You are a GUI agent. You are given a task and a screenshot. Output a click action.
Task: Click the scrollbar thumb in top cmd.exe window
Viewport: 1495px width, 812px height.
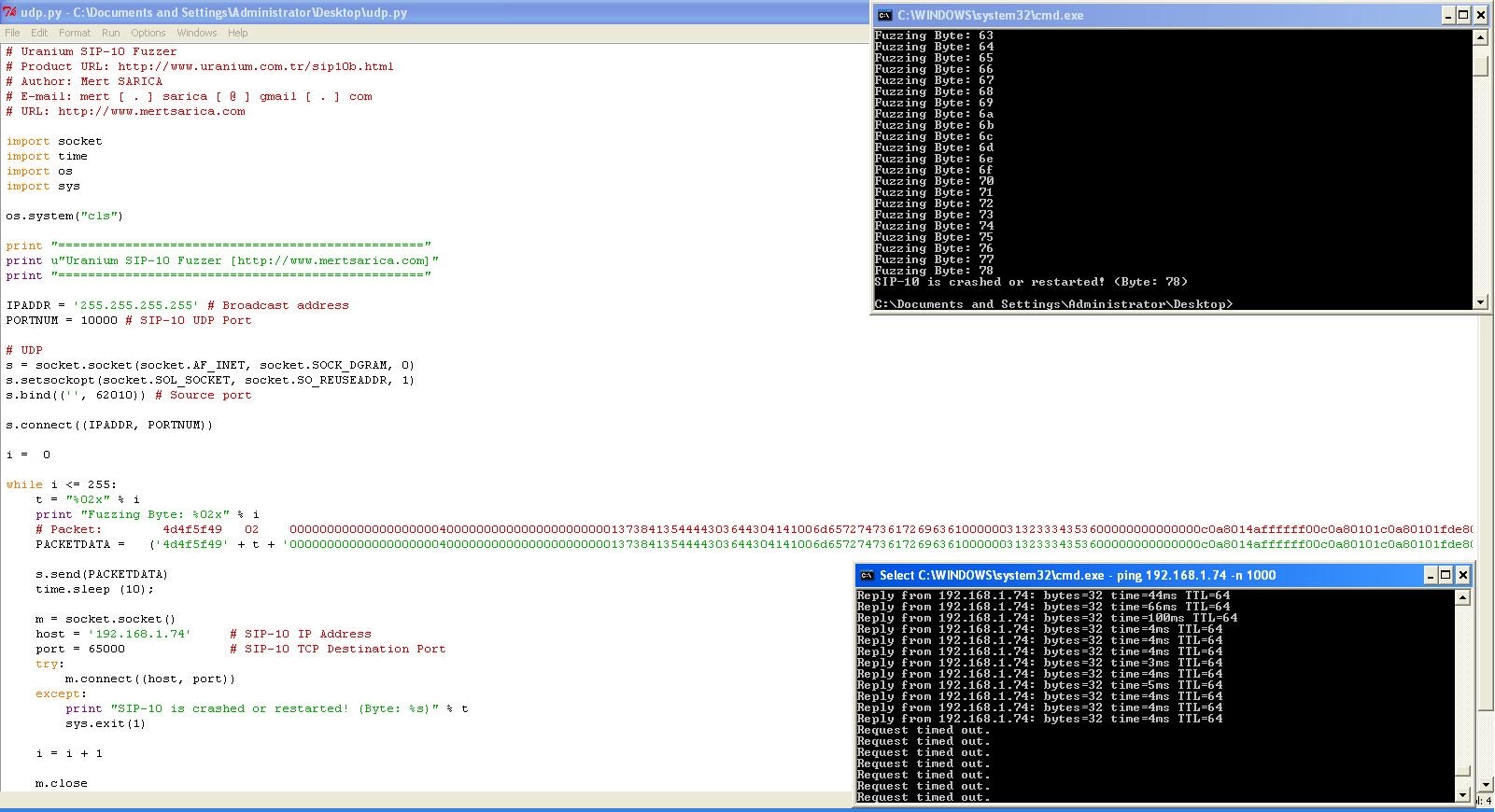pos(1480,67)
